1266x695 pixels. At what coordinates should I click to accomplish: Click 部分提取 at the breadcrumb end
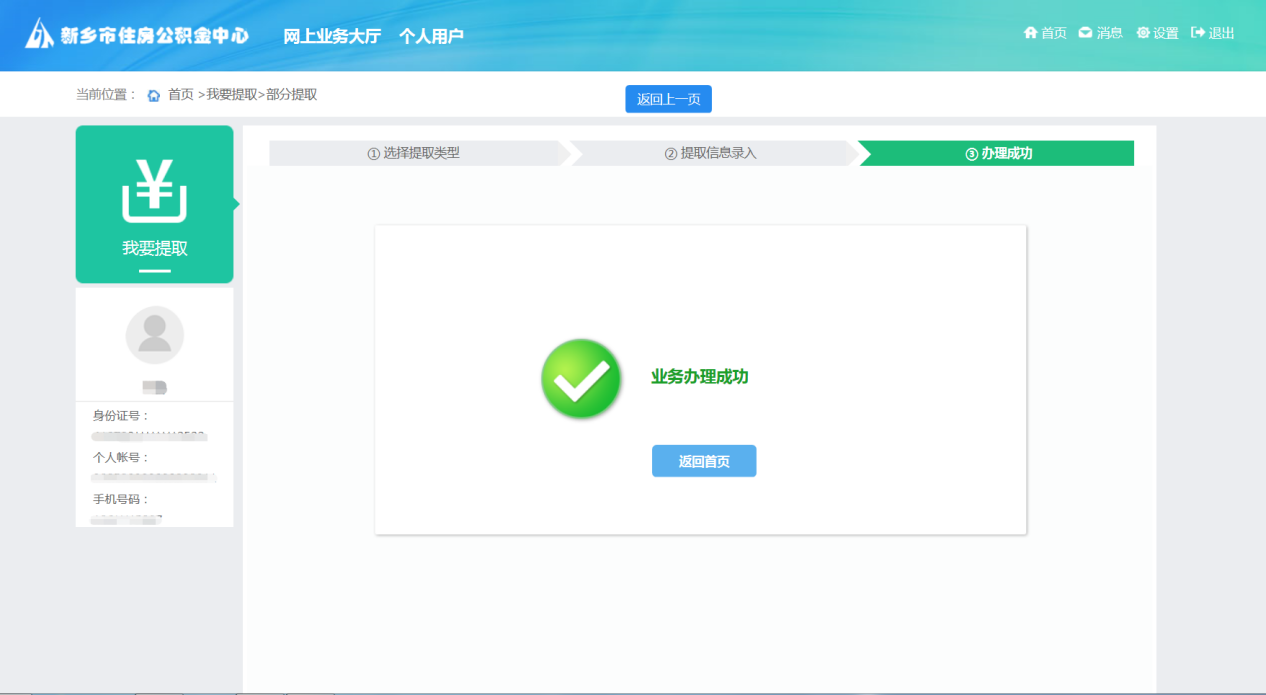(x=292, y=95)
